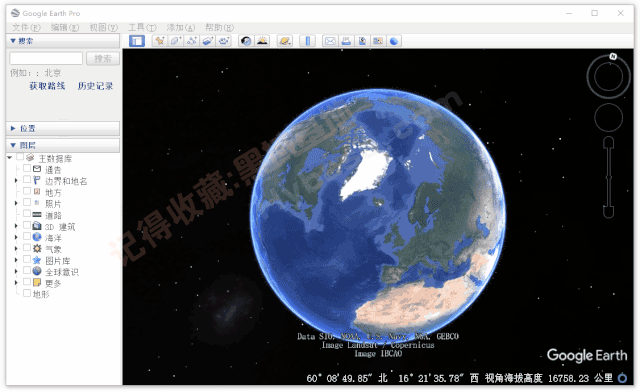Click the 边界和地名 flag icon
The width and height of the screenshot is (640, 392).
[x=37, y=180]
